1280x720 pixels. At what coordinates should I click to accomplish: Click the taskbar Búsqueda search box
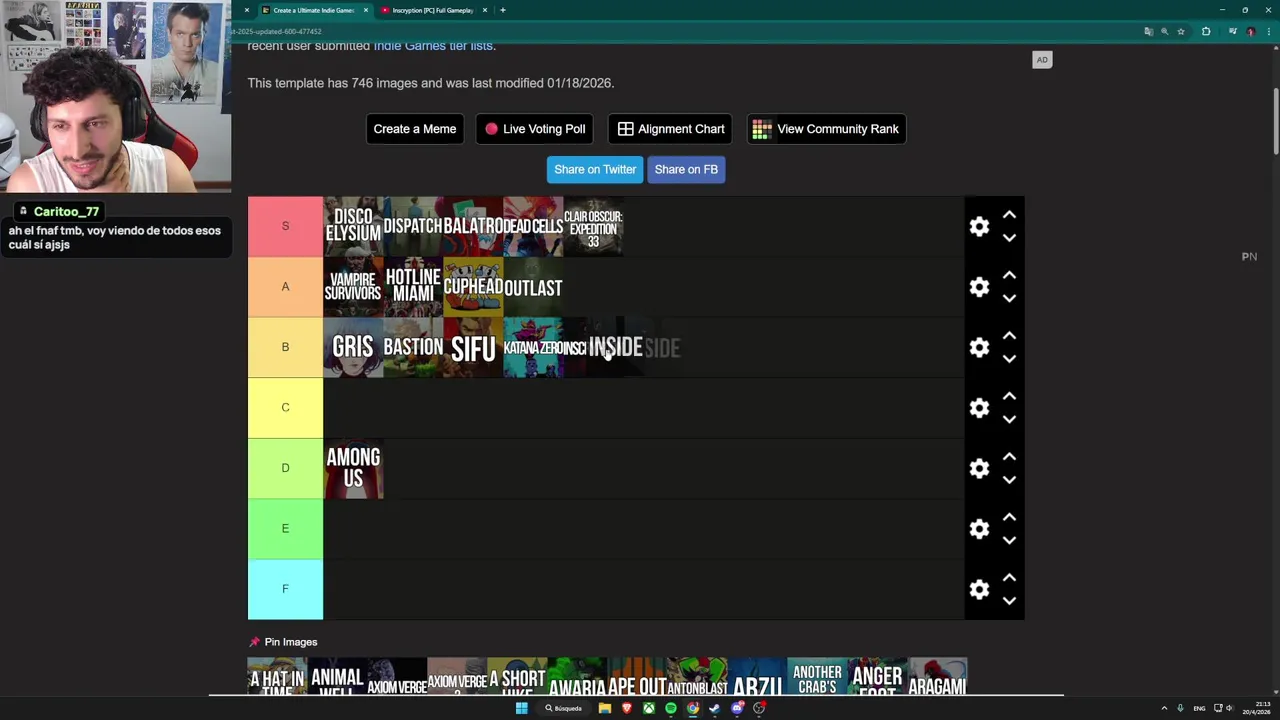pyautogui.click(x=564, y=708)
